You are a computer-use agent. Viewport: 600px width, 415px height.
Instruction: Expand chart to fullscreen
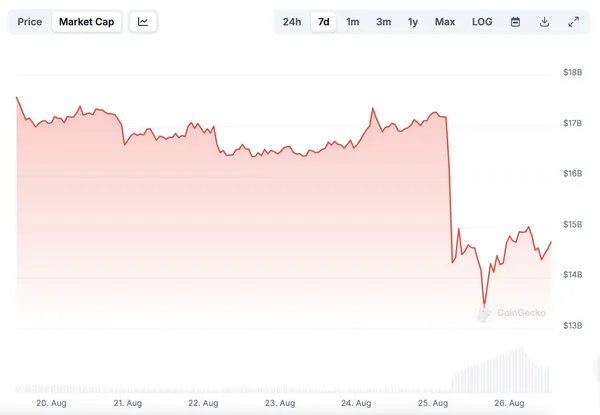573,21
